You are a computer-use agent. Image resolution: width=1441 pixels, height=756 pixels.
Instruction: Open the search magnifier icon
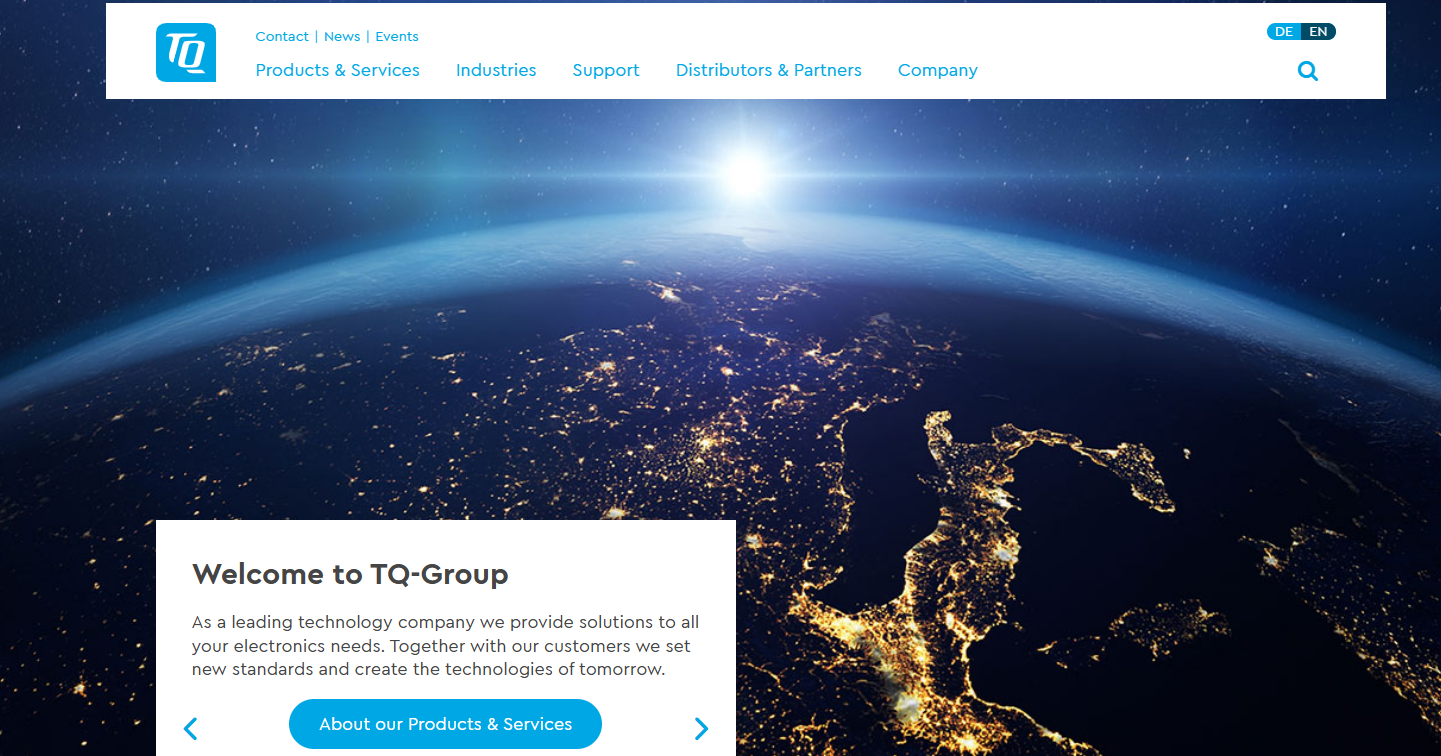click(1307, 71)
